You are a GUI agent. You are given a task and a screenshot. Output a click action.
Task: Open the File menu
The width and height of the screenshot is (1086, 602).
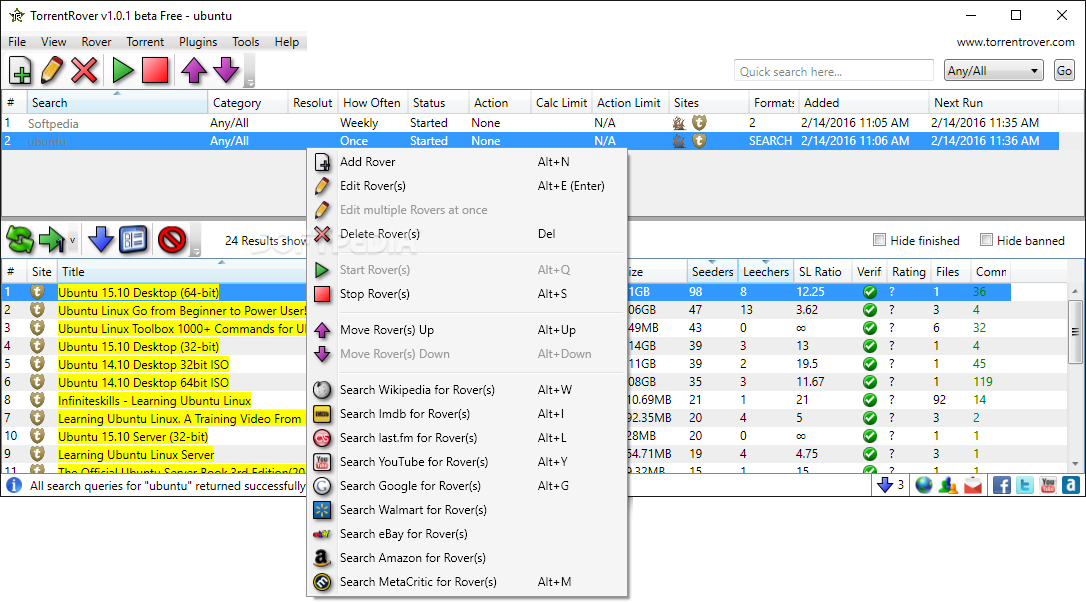[x=17, y=42]
